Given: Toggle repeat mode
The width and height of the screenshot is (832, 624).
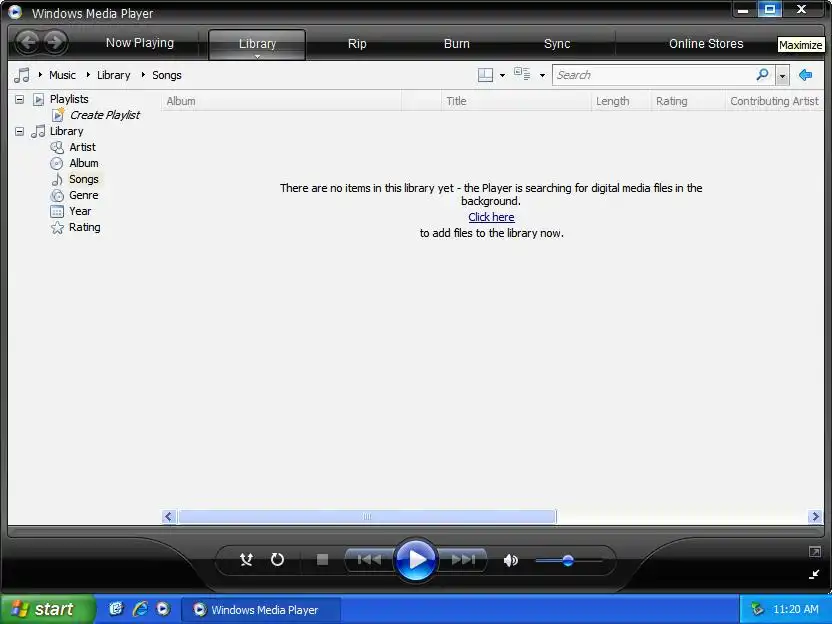Looking at the screenshot, I should click(x=278, y=560).
